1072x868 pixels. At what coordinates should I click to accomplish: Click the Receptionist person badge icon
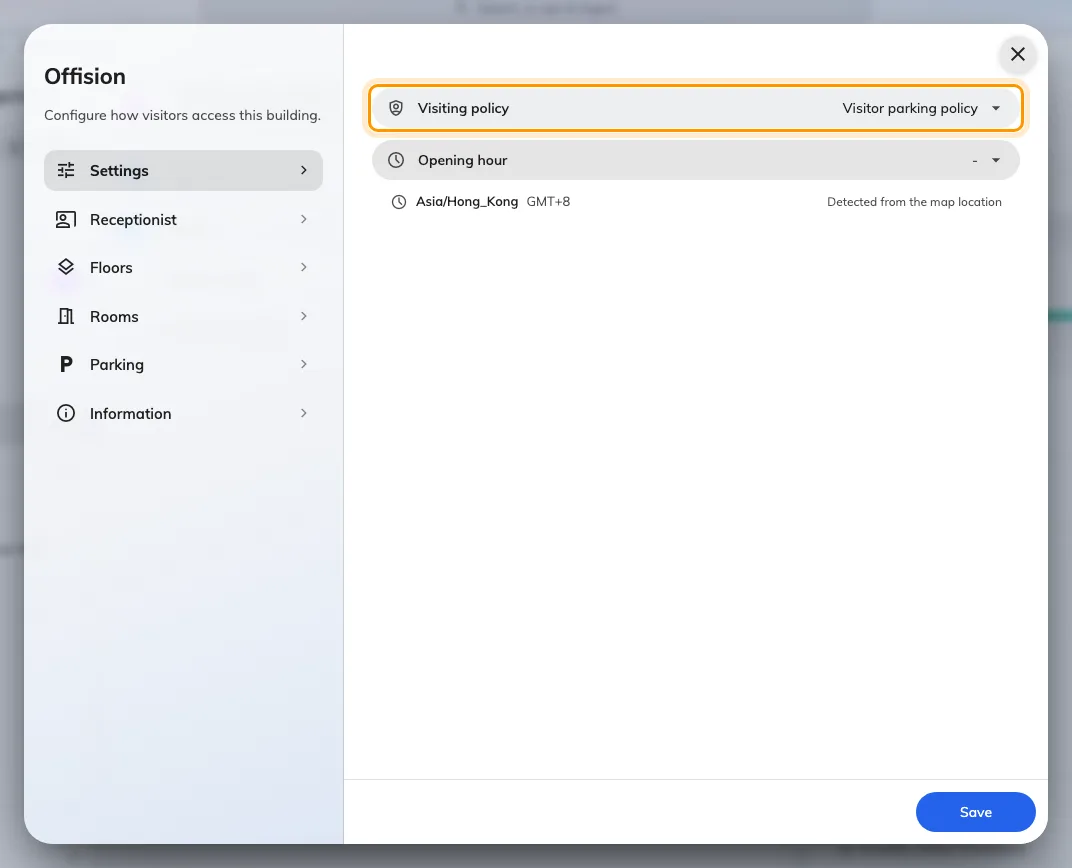(x=66, y=219)
